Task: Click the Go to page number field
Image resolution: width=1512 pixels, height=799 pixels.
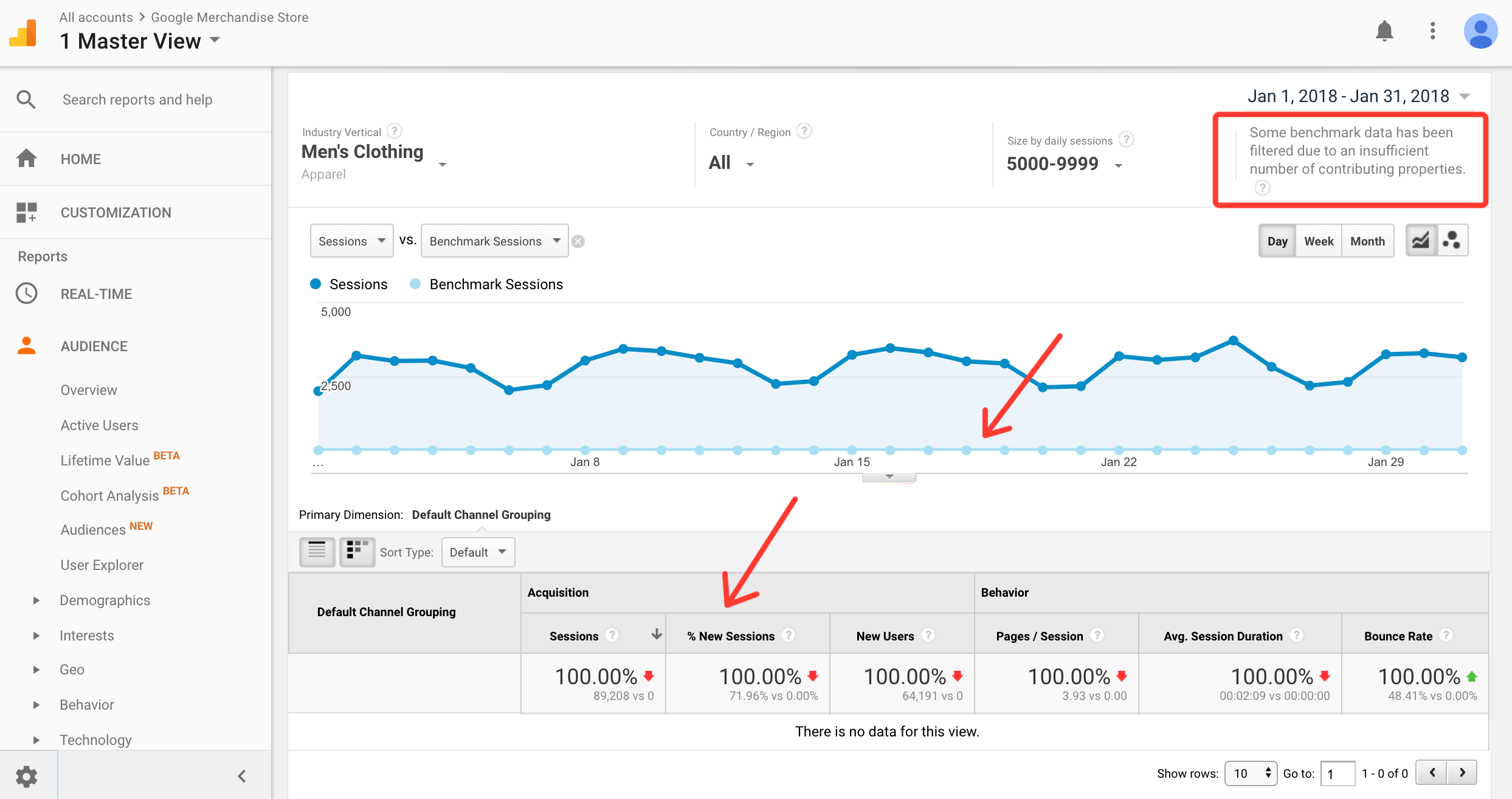Action: click(x=1337, y=773)
